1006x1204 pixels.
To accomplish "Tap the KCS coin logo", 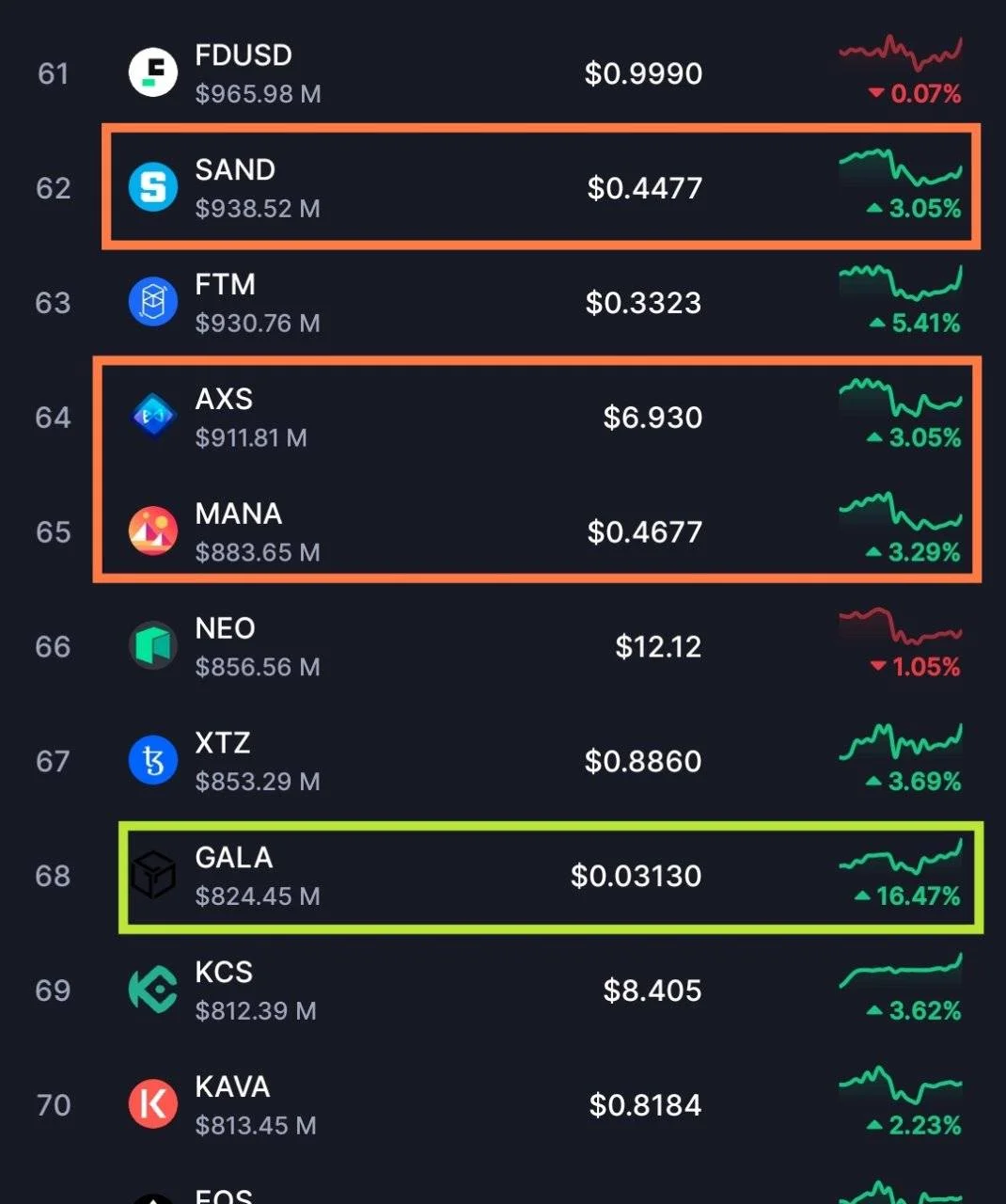I will pyautogui.click(x=153, y=990).
